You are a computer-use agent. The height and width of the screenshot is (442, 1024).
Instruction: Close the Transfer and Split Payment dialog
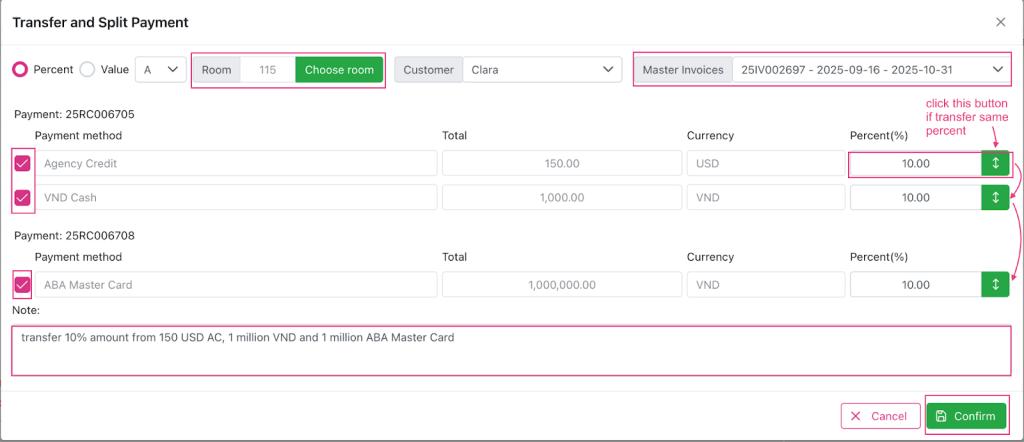click(1000, 22)
